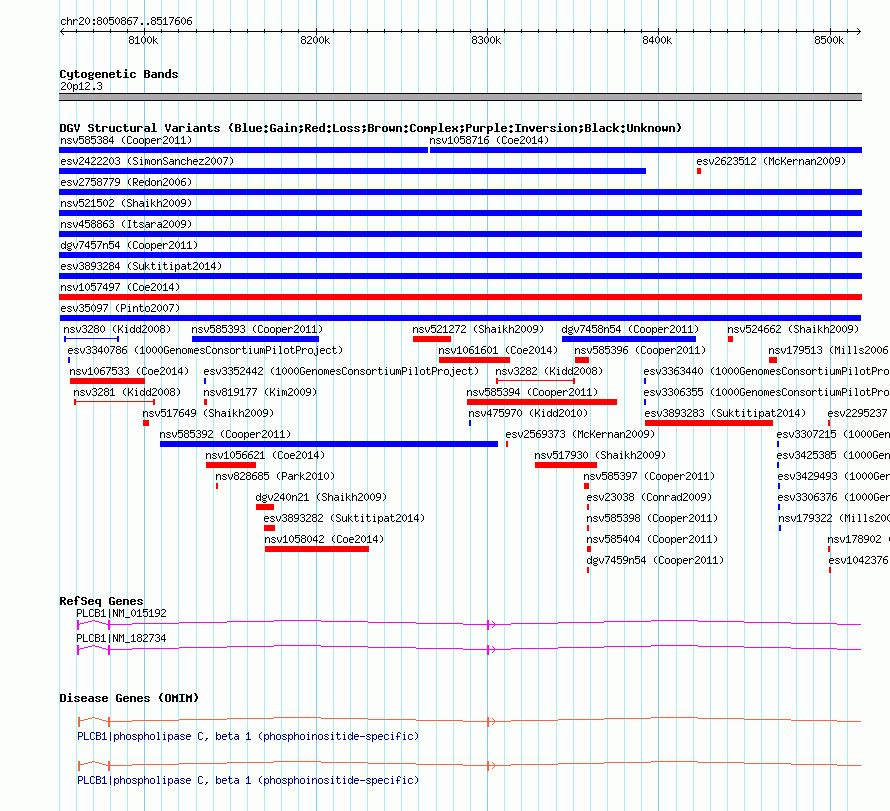Click blue gain bar under nsv585393

[255, 339]
